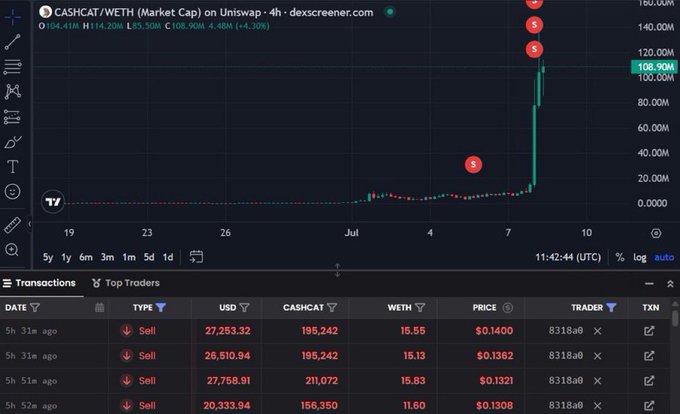680x414 pixels.
Task: Select the ruler measure tool
Action: (13, 225)
